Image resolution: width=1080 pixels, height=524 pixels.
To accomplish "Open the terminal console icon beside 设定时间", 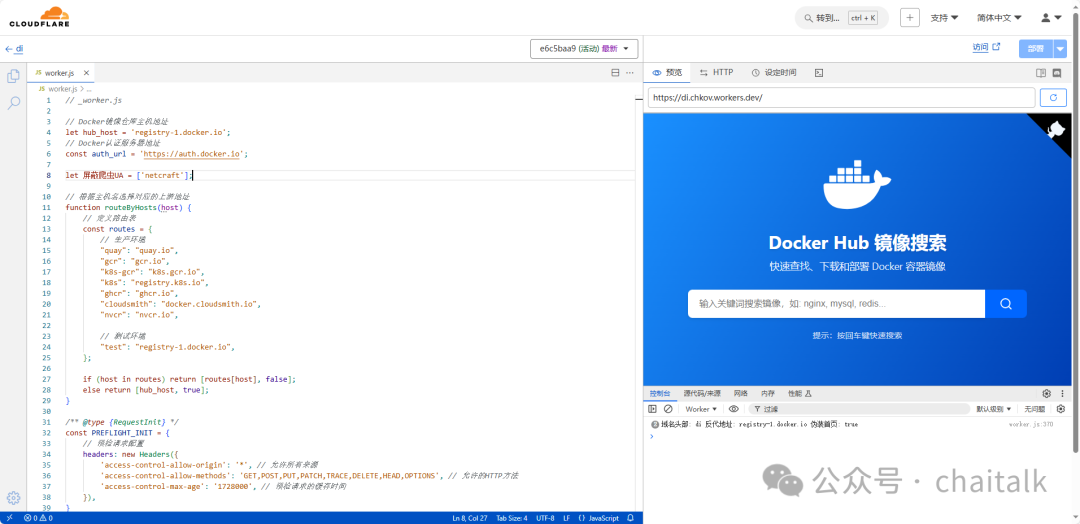I will click(819, 72).
